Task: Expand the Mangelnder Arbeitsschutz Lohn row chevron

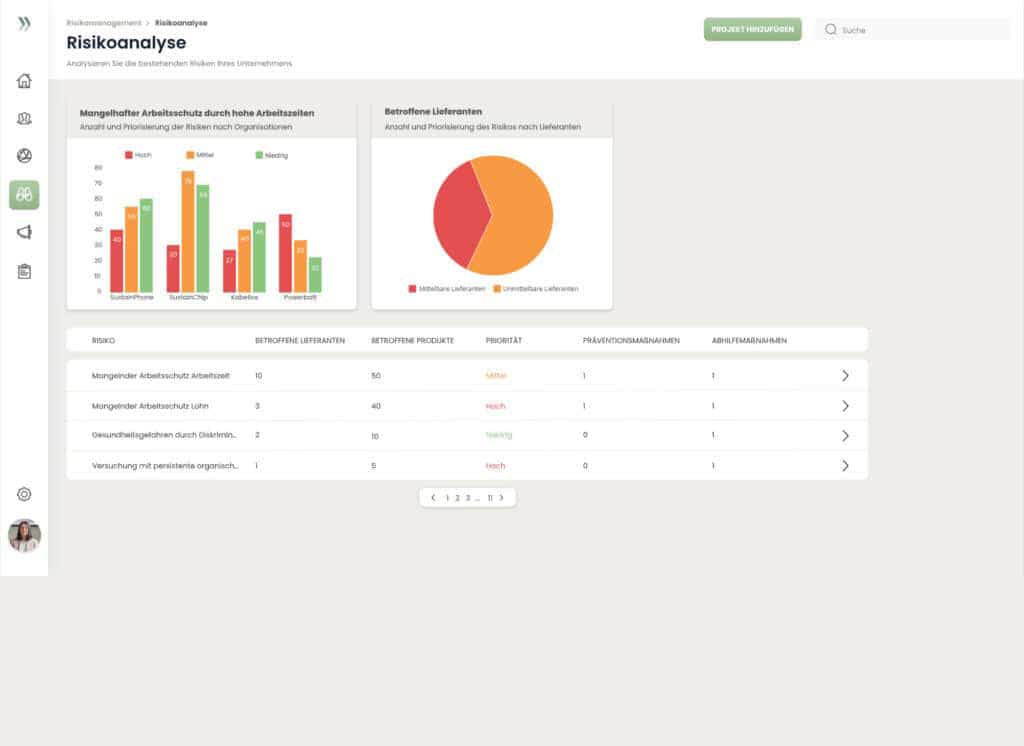Action: (x=845, y=406)
